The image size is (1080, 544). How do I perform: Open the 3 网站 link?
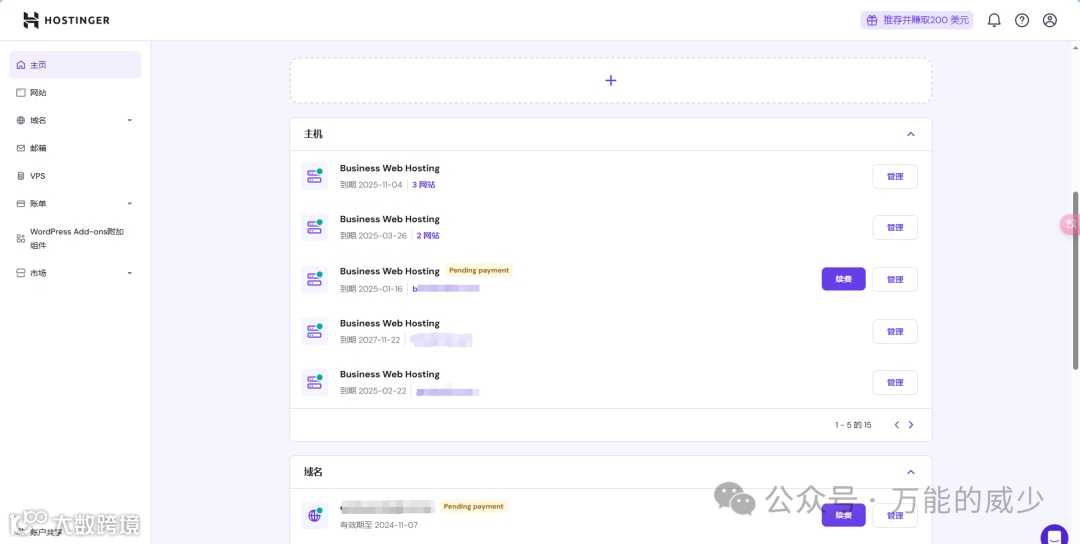pyautogui.click(x=424, y=185)
